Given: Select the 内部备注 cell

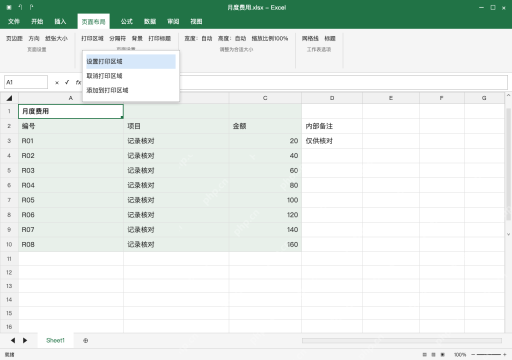Looking at the screenshot, I should click(332, 126).
